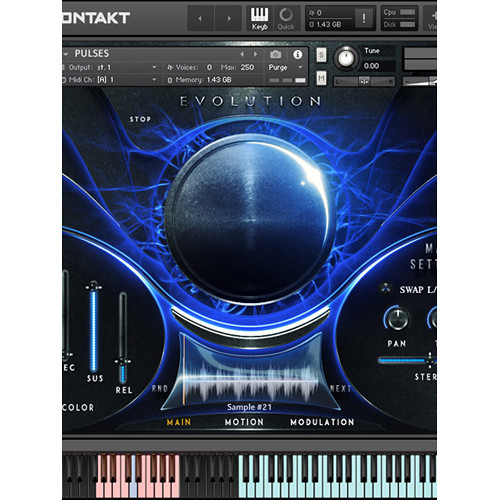Adjust the SUS sustain slider
Viewport: 500px width, 500px height.
coord(94,328)
